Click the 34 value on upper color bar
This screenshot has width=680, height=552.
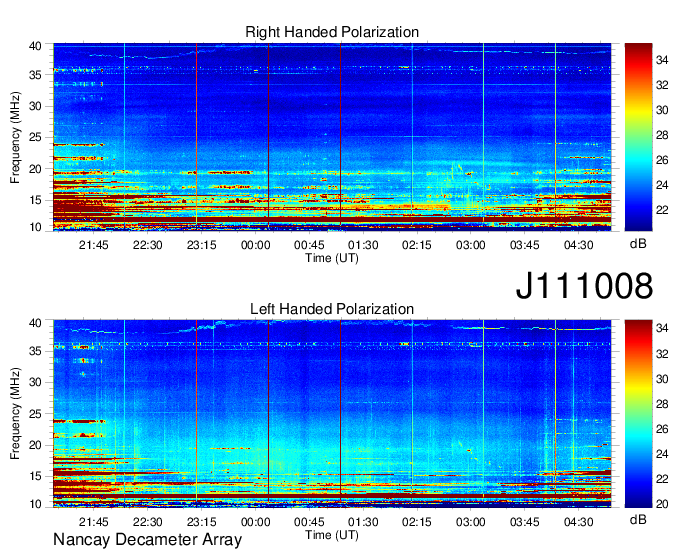[662, 60]
